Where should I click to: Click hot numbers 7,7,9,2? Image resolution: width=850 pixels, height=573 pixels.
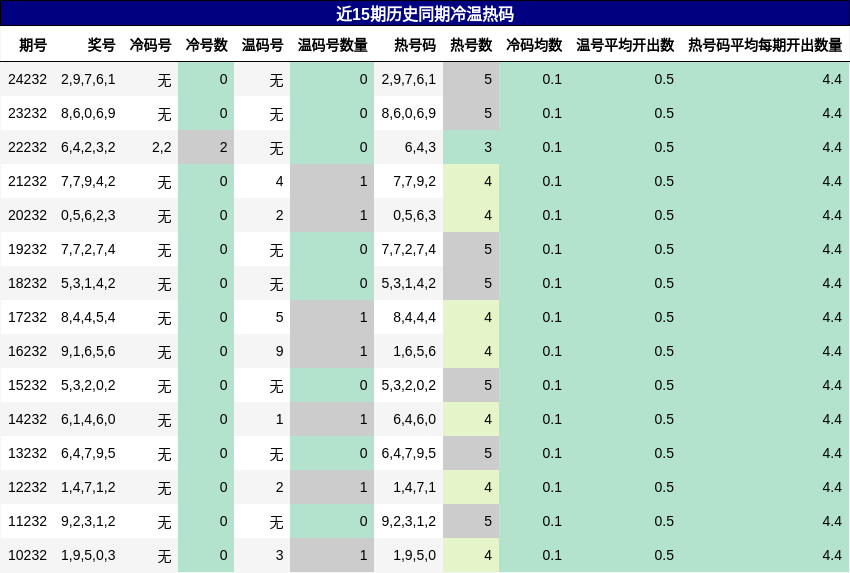tap(415, 181)
